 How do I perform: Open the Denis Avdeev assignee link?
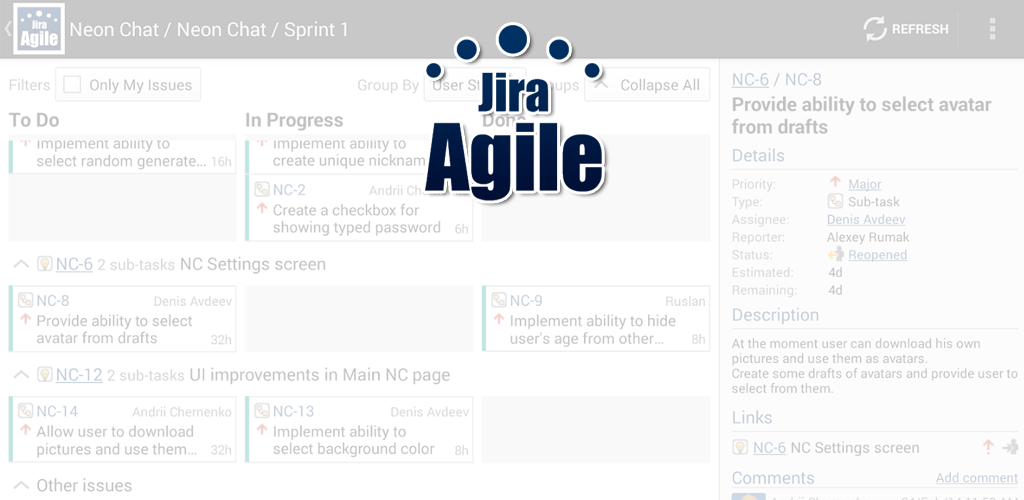(x=866, y=219)
